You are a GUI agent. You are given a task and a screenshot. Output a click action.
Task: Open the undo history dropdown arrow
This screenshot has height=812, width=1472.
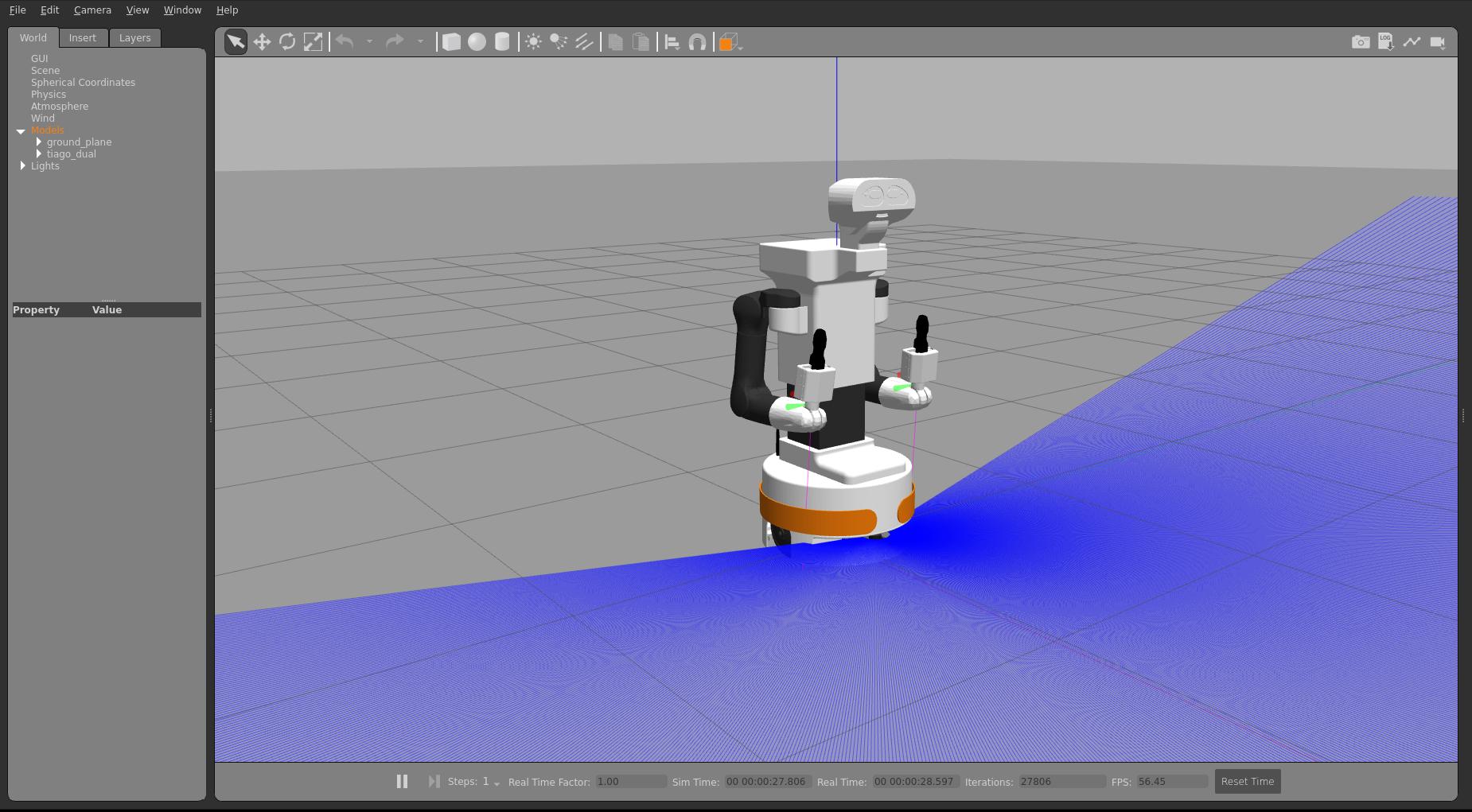(369, 42)
